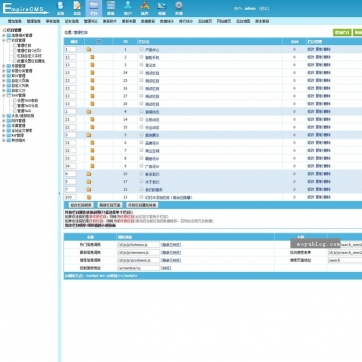This screenshot has width=362, height=362.
Task: Click the leftmost button under the column table
Action: pos(81,205)
